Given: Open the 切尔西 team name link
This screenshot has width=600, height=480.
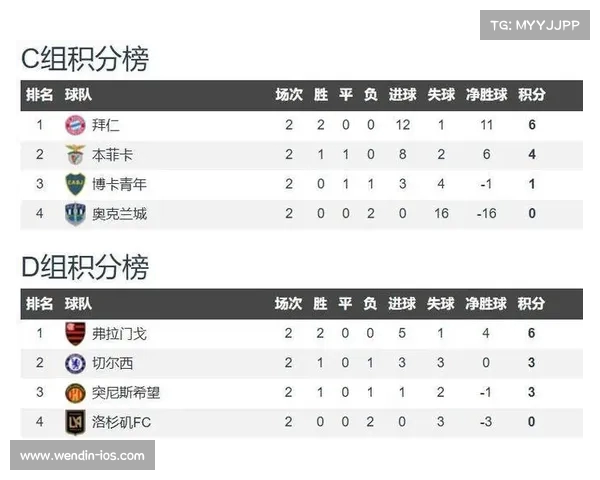Looking at the screenshot, I should tap(112, 363).
